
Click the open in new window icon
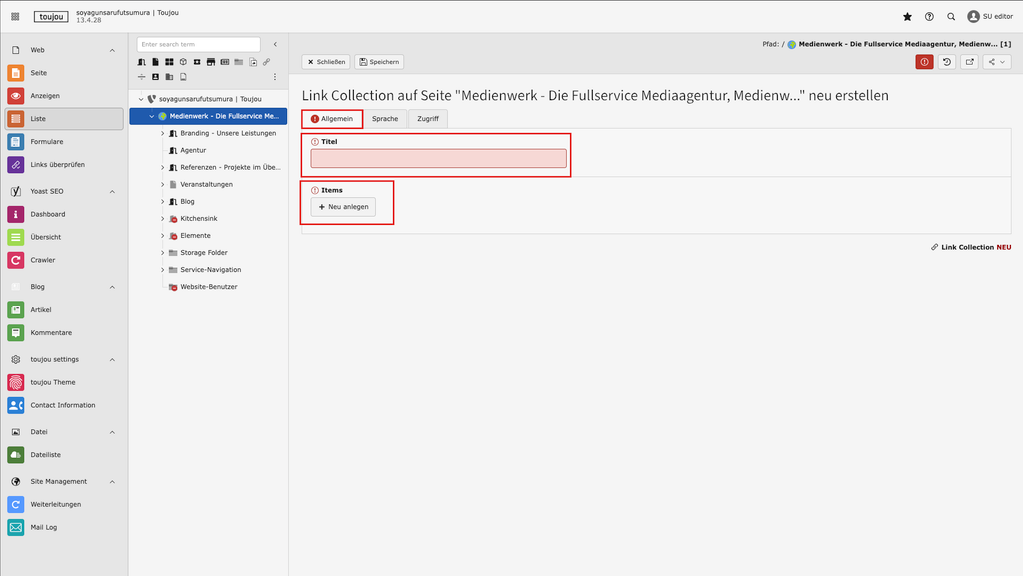point(969,62)
